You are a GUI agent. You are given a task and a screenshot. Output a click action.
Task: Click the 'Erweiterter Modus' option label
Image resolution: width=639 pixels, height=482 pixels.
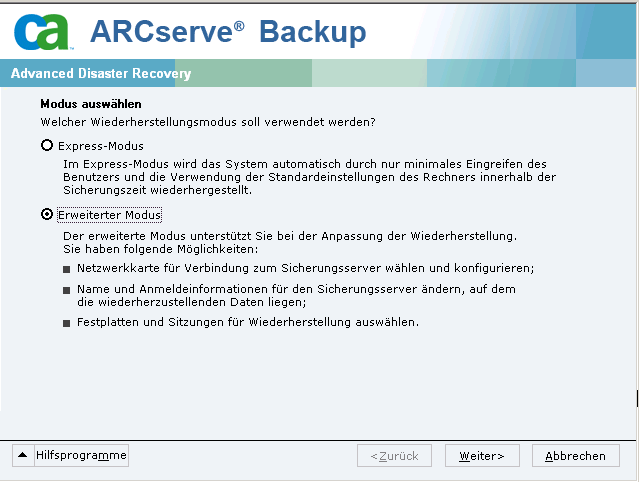110,215
